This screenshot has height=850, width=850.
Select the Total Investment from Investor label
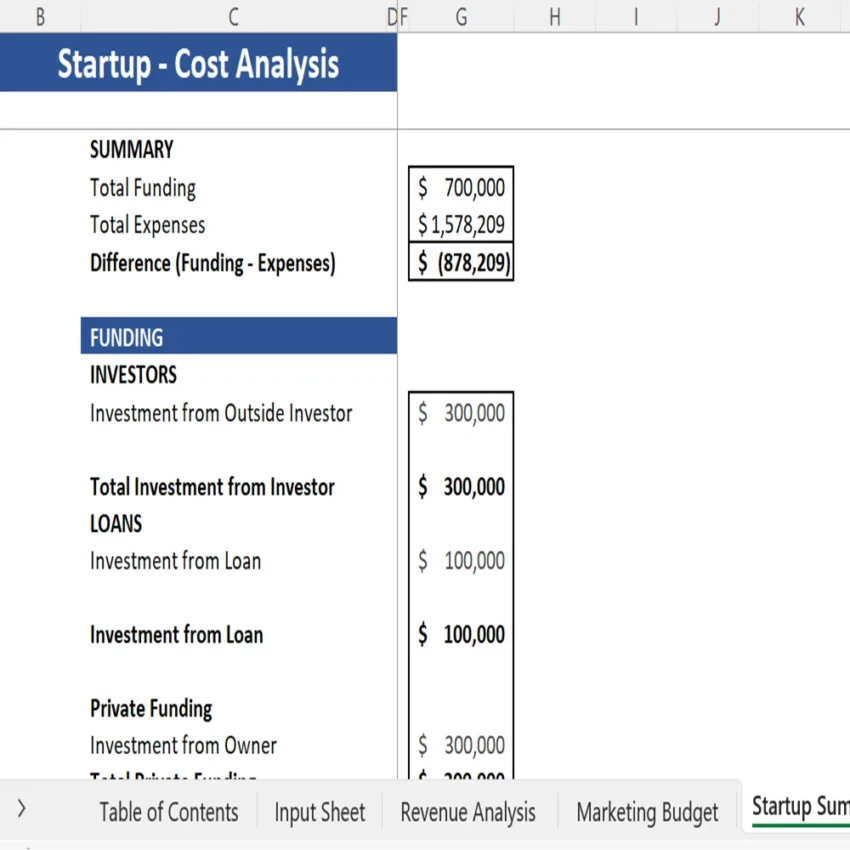(212, 487)
